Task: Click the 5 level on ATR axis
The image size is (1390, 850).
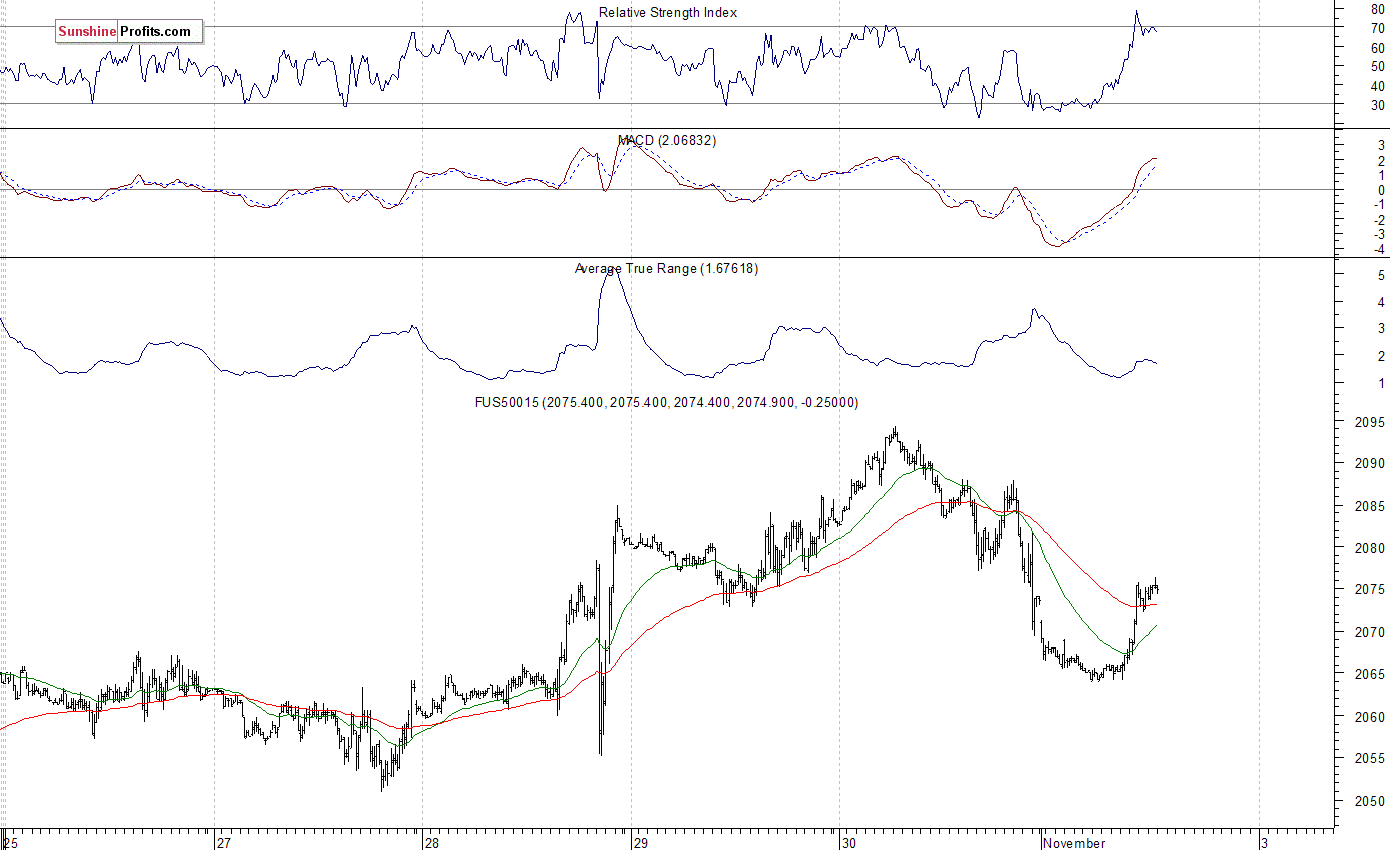Action: (1381, 274)
